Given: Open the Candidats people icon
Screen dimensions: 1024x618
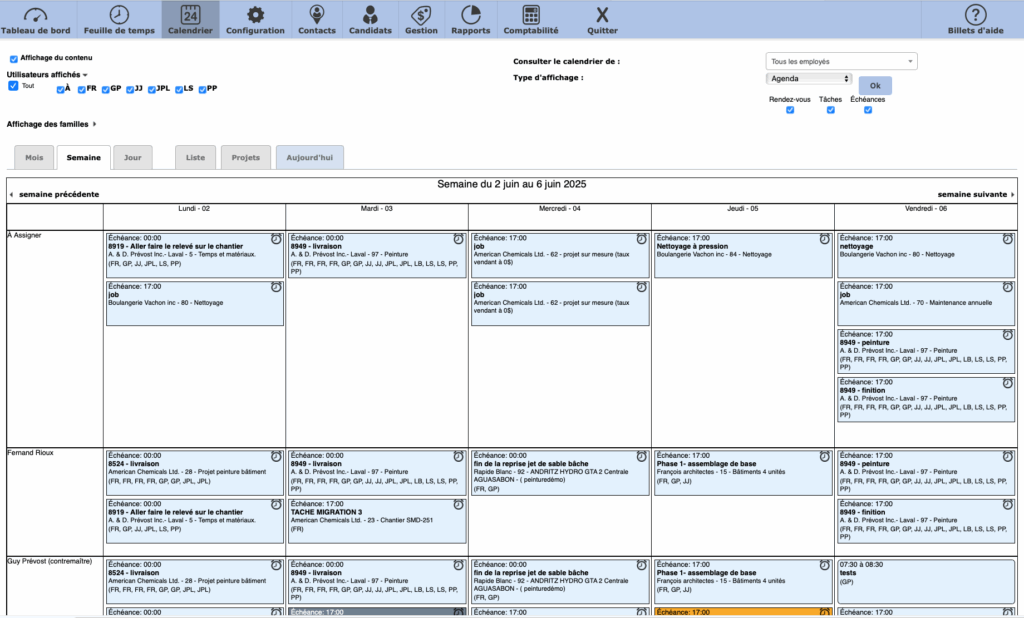Looking at the screenshot, I should (x=370, y=15).
